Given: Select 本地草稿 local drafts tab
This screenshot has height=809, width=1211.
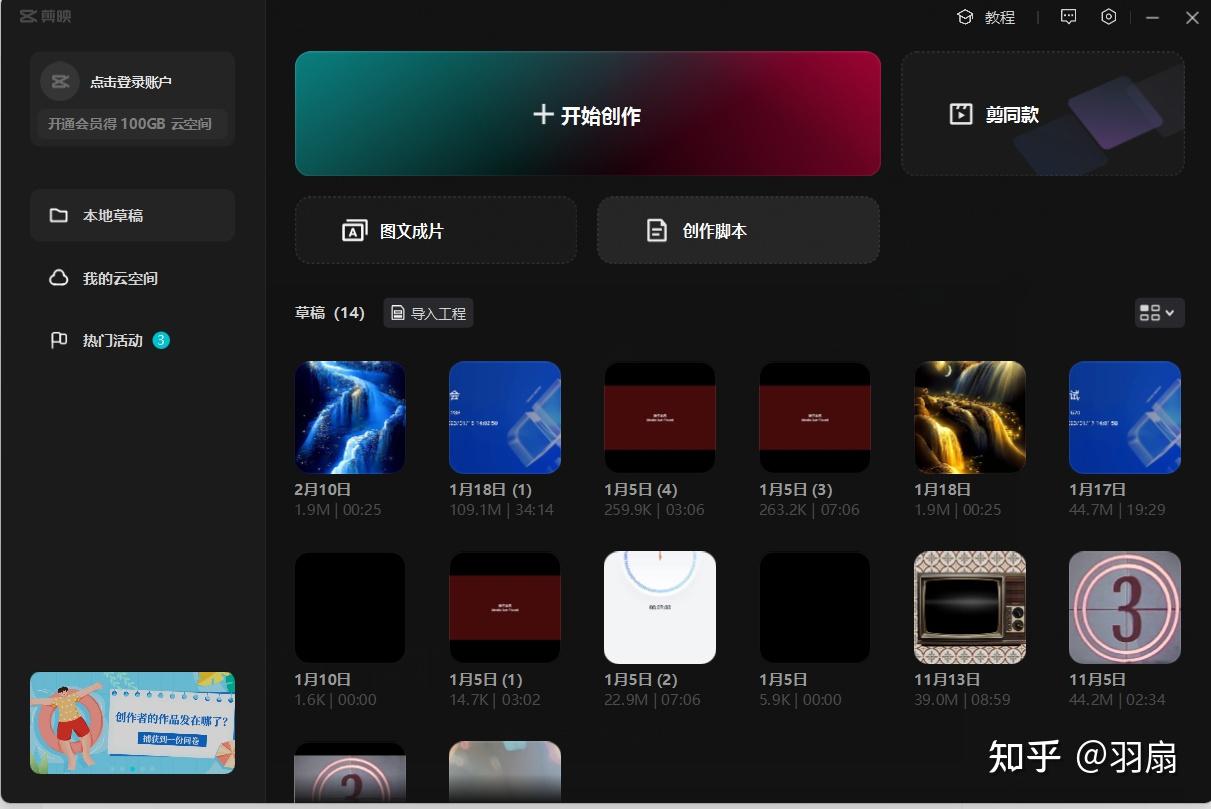Looking at the screenshot, I should point(132,215).
